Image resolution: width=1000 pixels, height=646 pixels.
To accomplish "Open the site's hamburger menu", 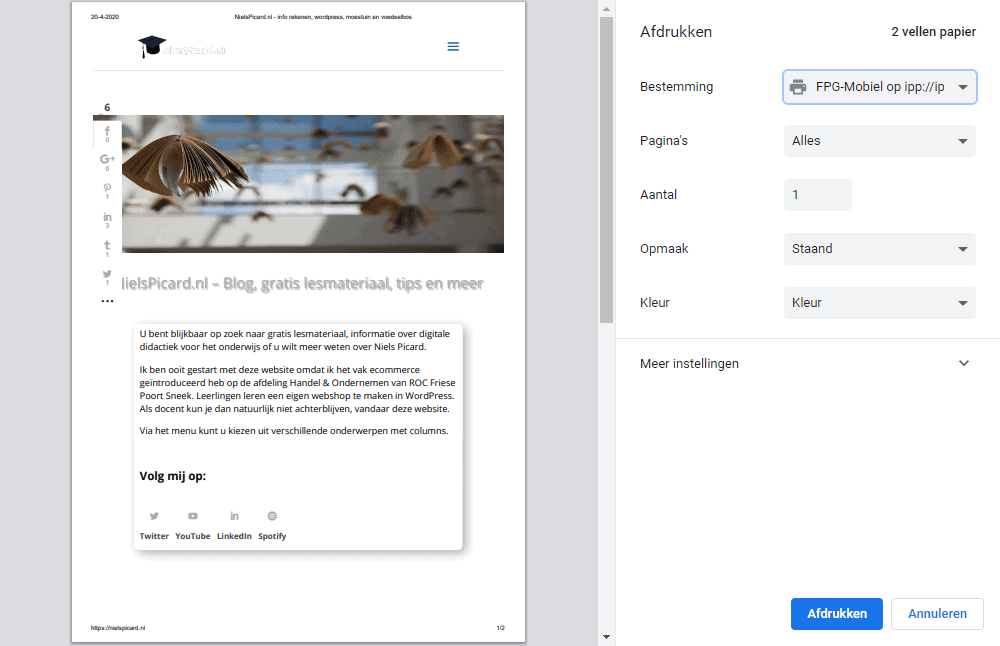I will [x=453, y=46].
